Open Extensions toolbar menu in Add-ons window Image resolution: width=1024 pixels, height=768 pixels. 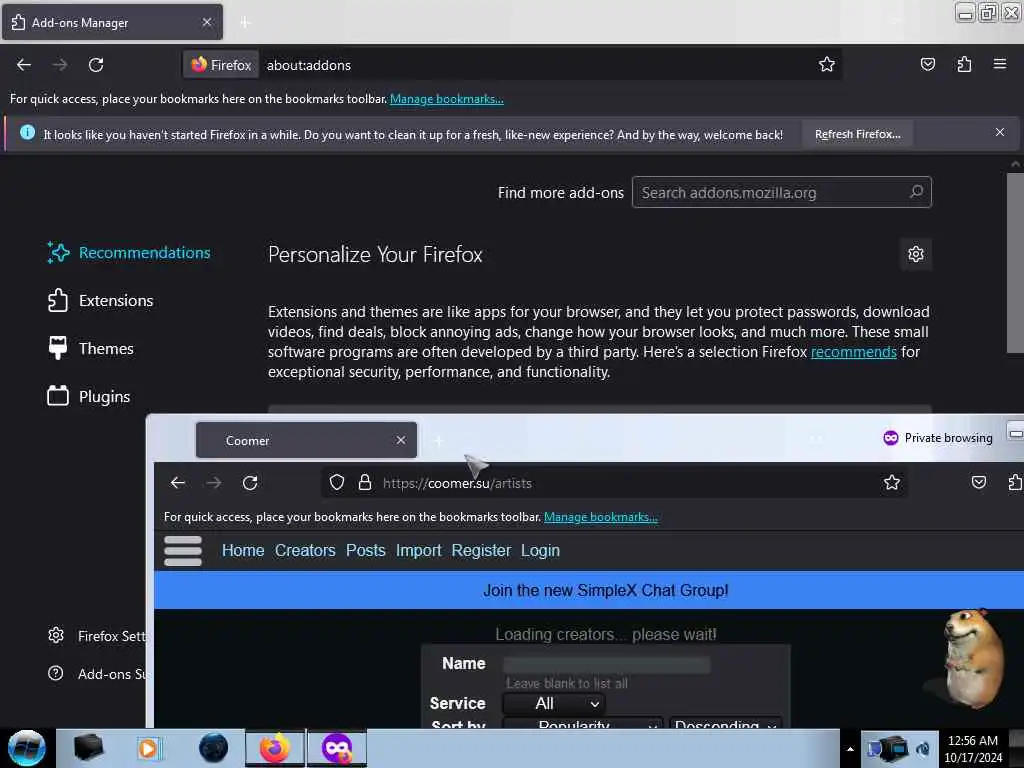(x=964, y=64)
